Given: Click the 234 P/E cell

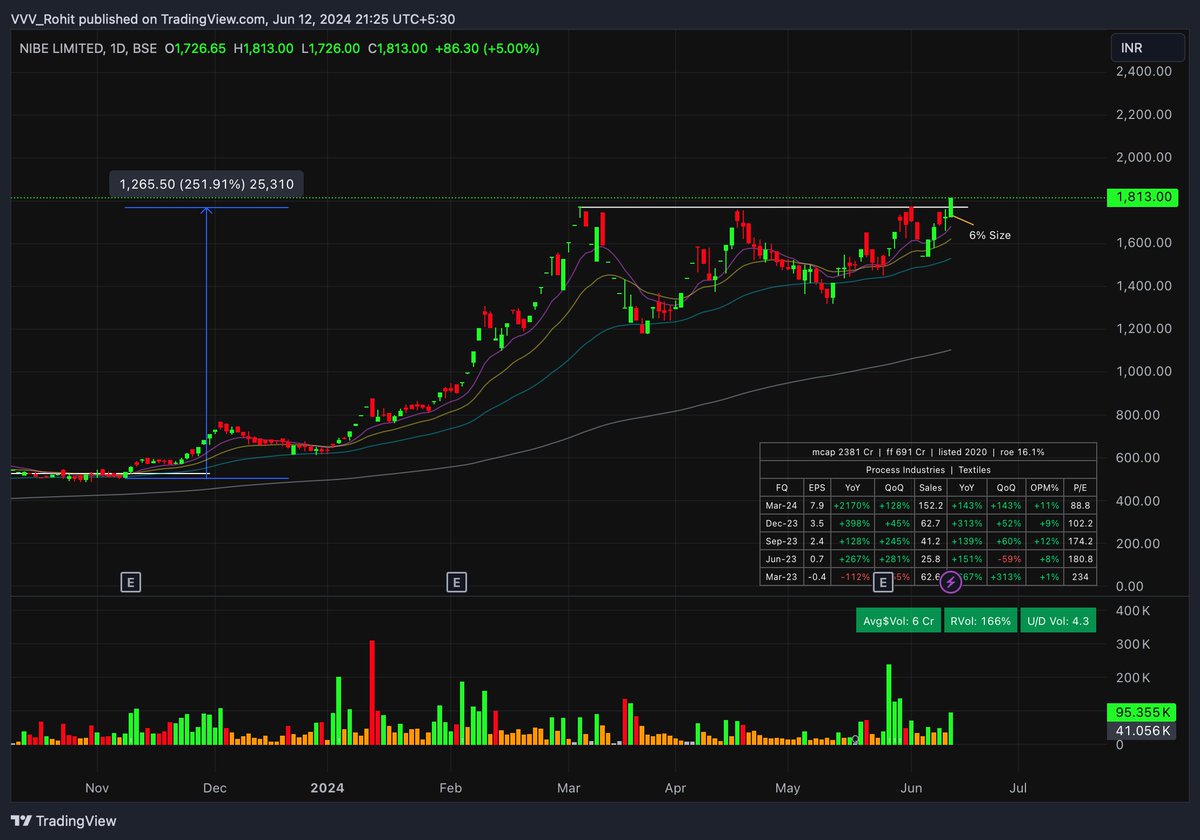Looking at the screenshot, I should pos(1080,577).
